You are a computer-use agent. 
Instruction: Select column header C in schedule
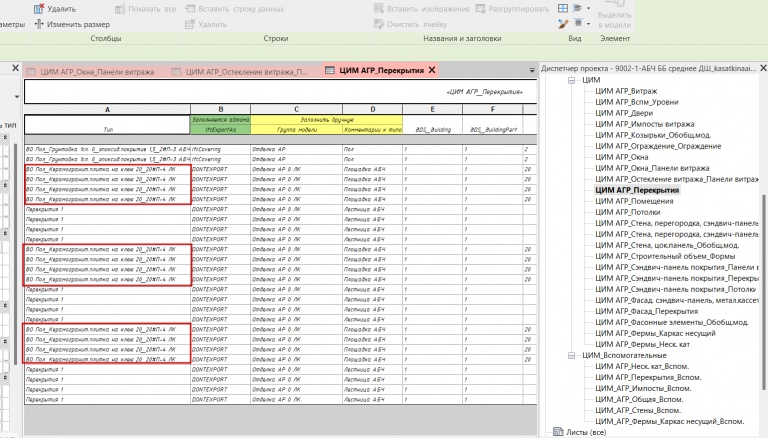coord(296,109)
